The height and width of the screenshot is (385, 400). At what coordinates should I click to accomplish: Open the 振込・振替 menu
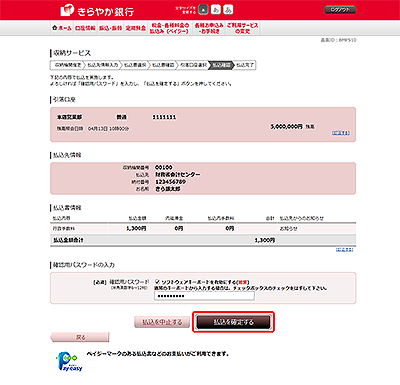[x=110, y=28]
